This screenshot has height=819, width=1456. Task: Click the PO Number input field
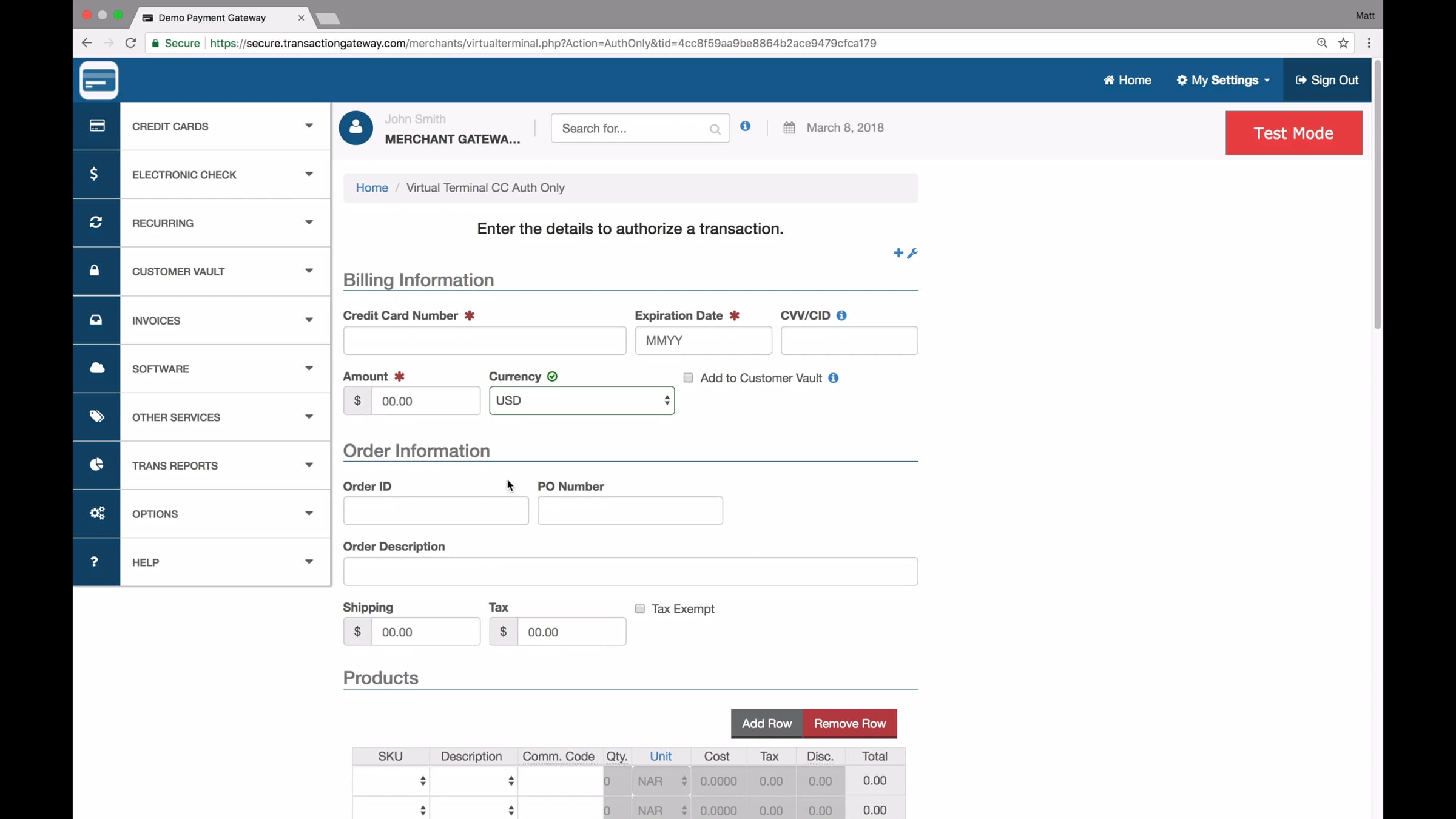pos(630,511)
